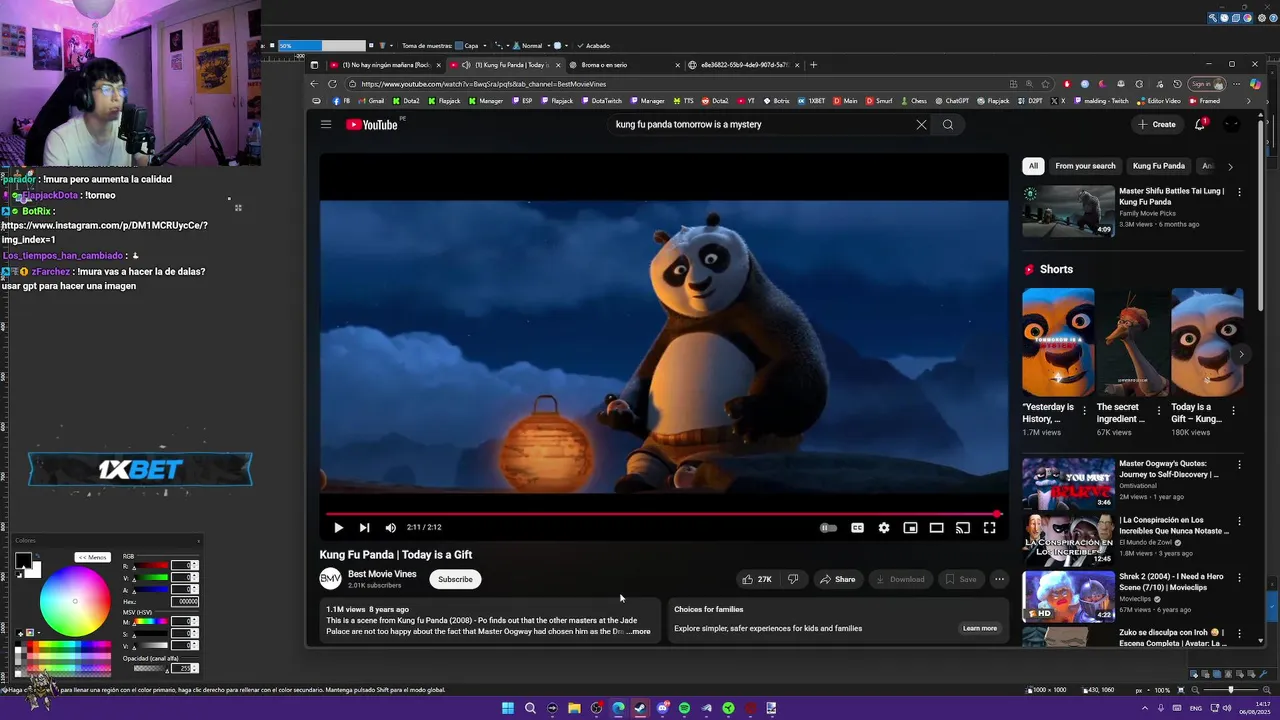Pick a hue on the color wheel
The width and height of the screenshot is (1280, 720).
[75, 601]
